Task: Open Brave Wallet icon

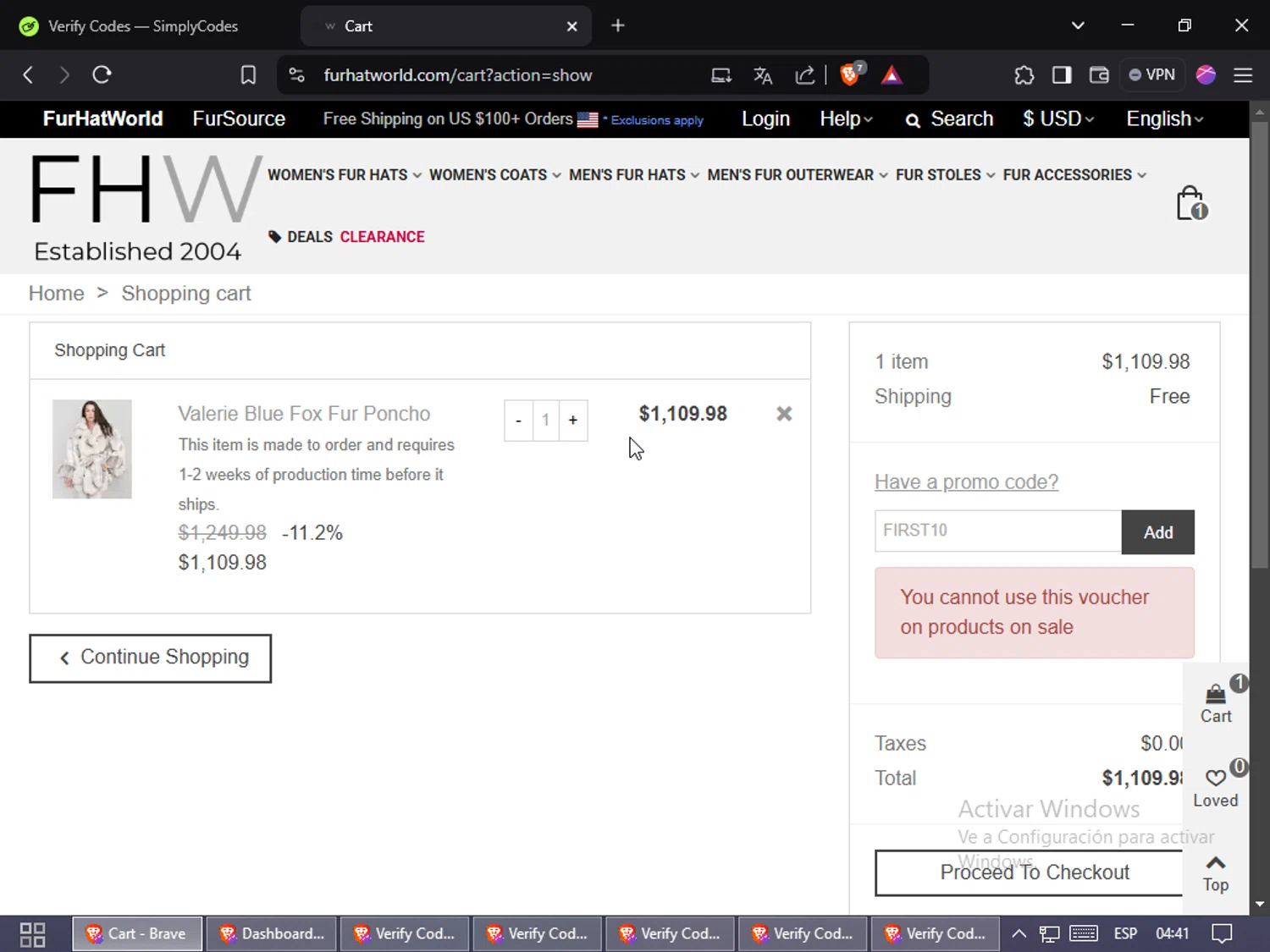Action: tap(1099, 75)
